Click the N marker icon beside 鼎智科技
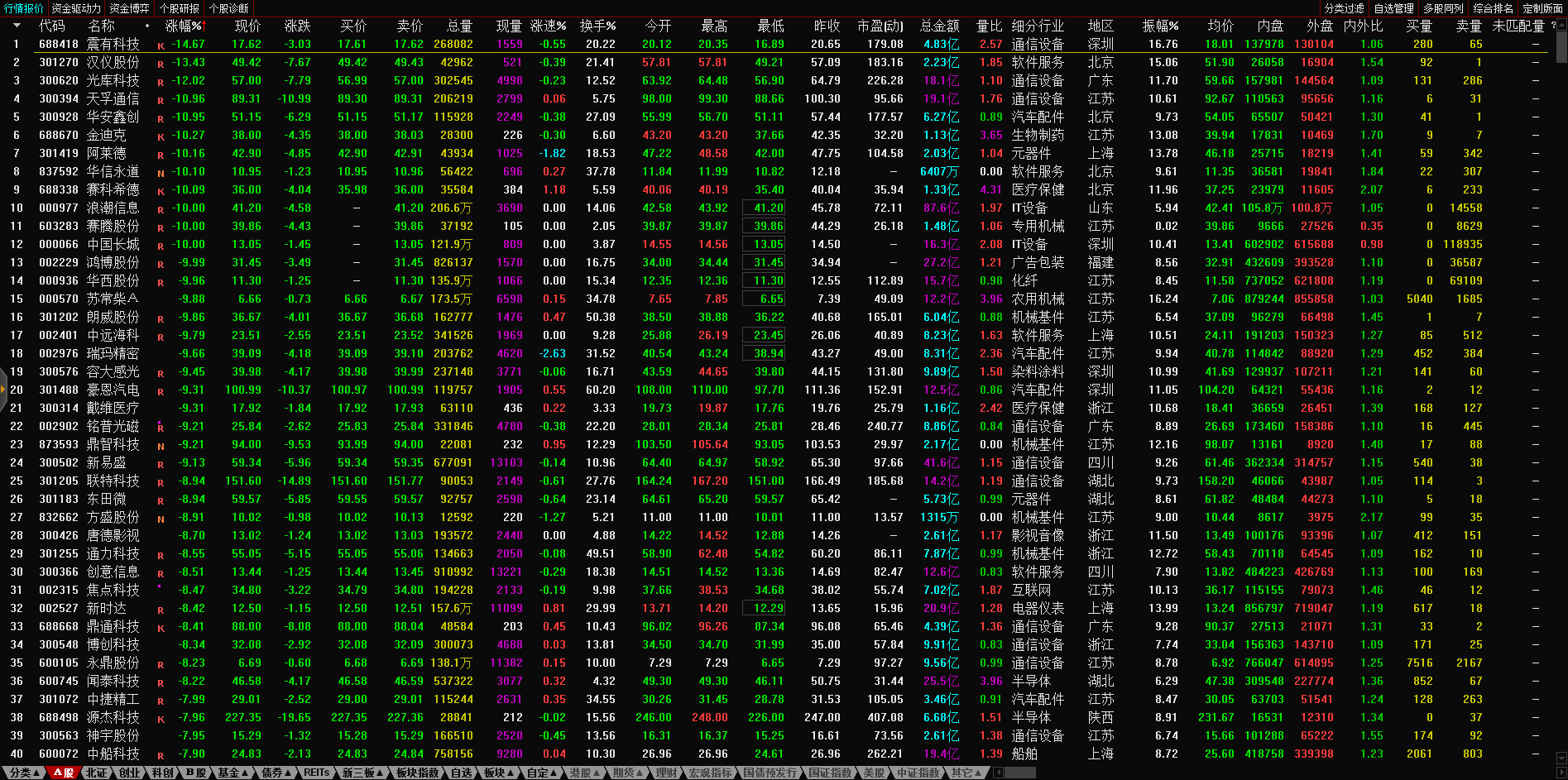 pyautogui.click(x=161, y=446)
